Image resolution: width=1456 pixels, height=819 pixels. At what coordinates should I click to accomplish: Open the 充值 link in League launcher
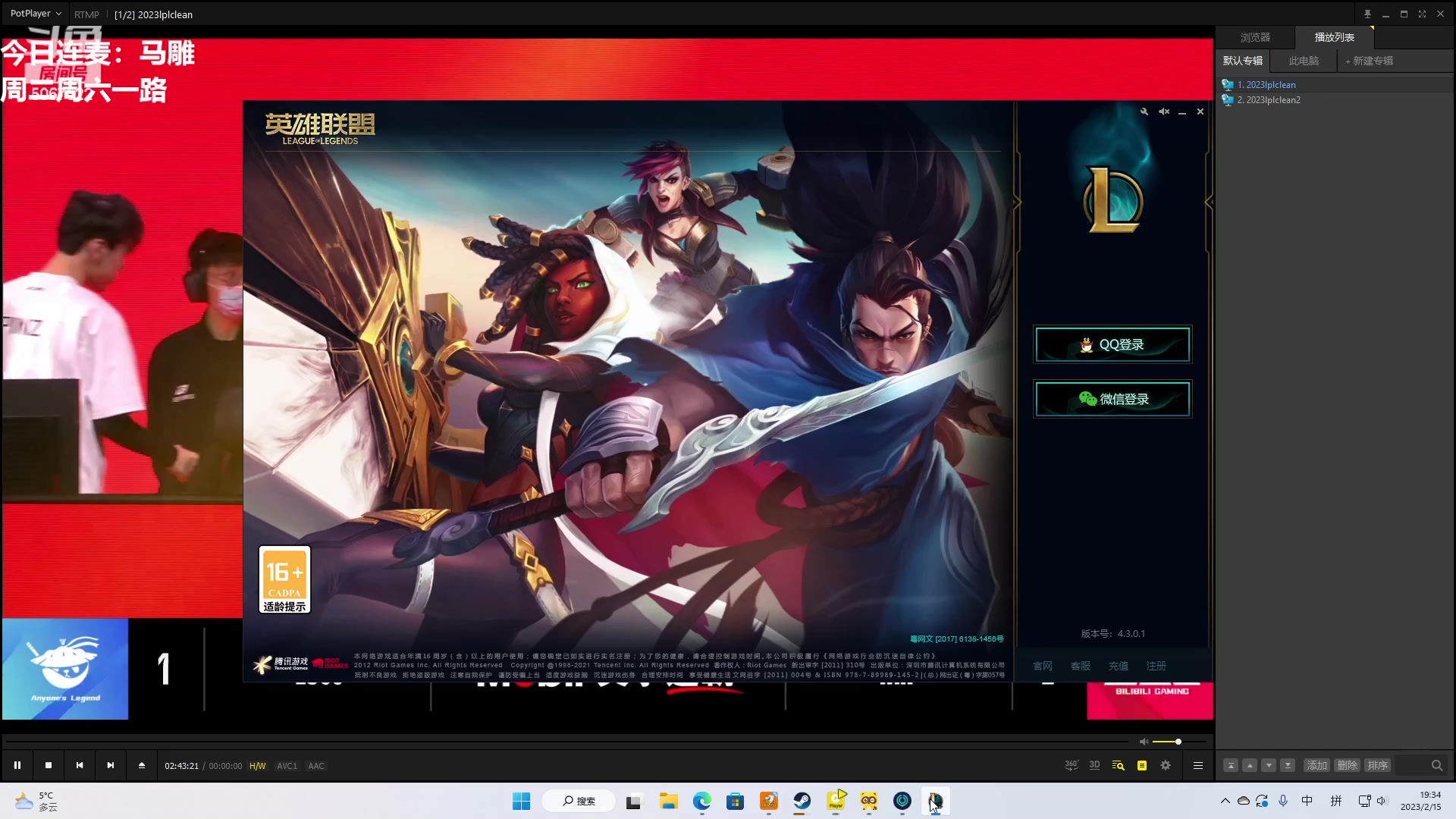point(1119,666)
